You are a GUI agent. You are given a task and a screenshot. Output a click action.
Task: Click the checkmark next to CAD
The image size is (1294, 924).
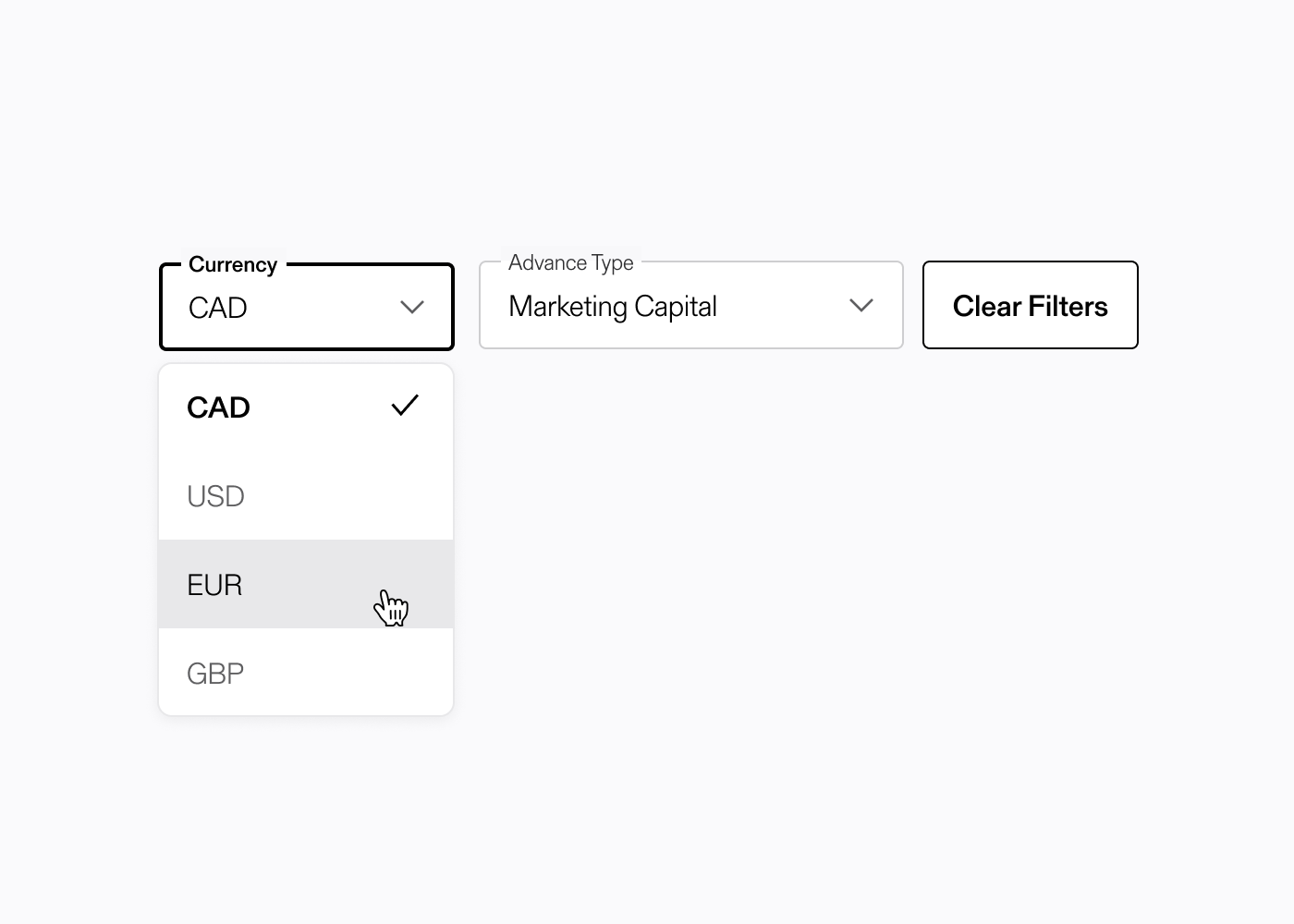(404, 405)
